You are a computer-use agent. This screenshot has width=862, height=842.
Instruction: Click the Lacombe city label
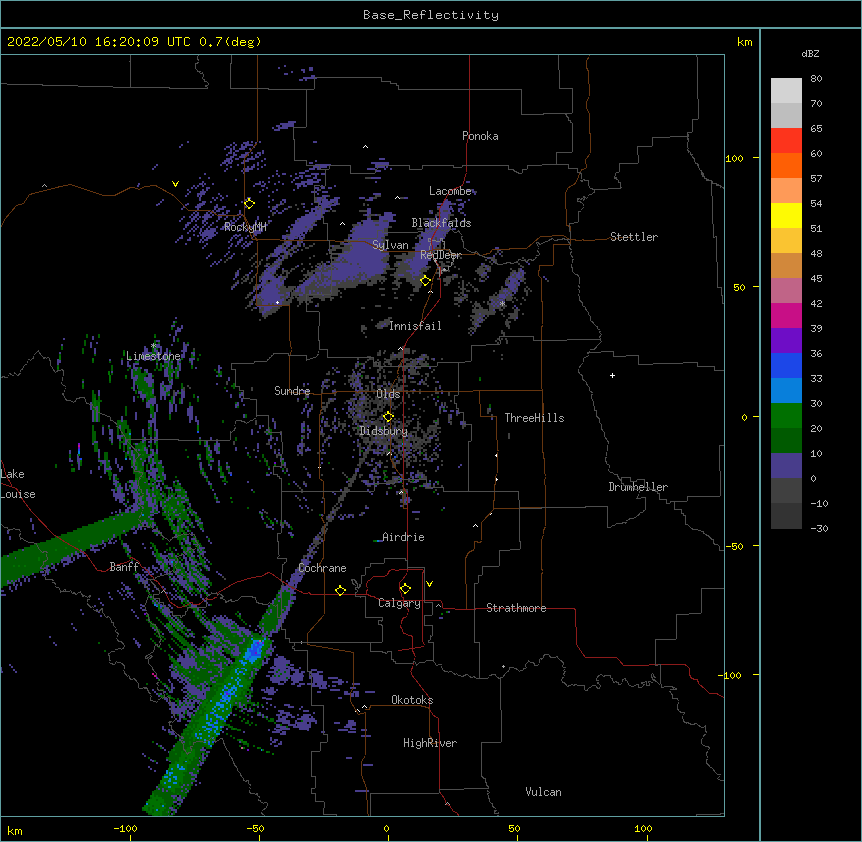(x=450, y=191)
